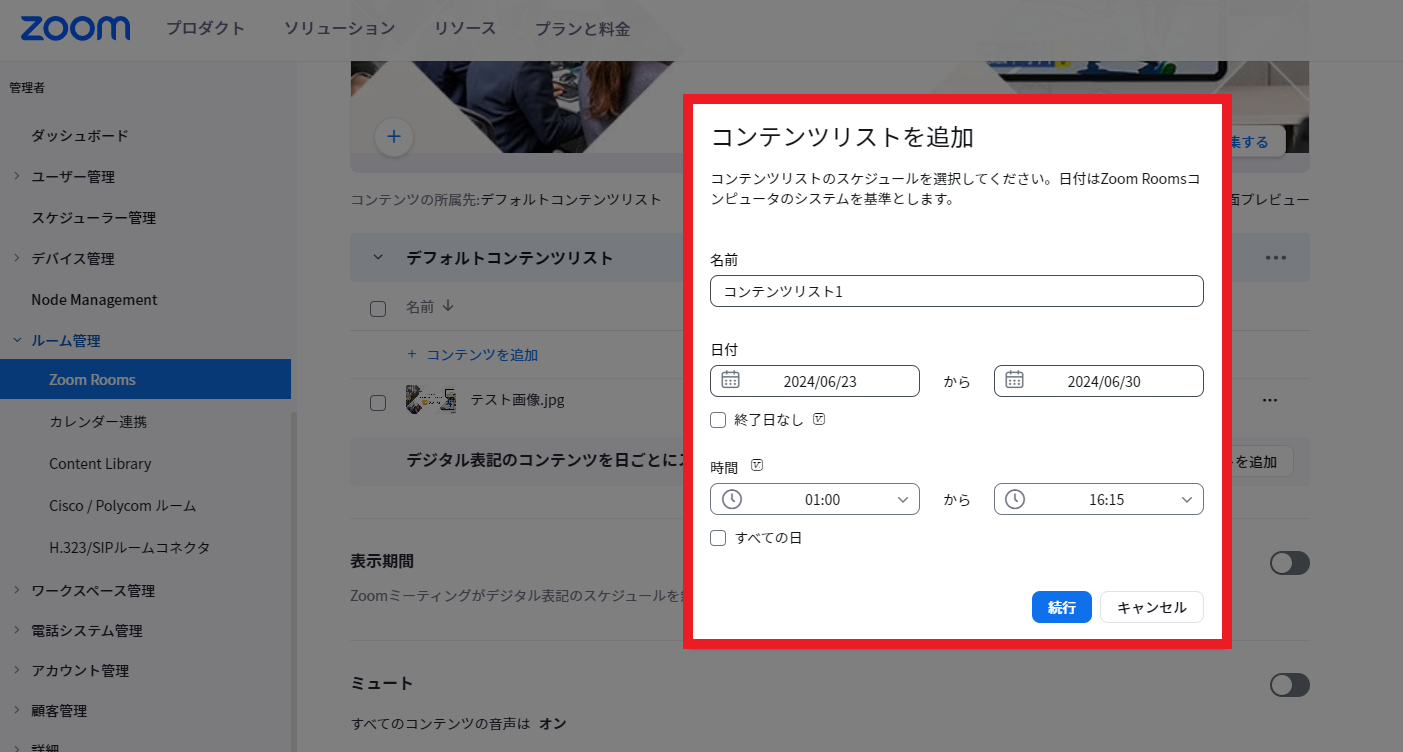
Task: Click the キャンセル button
Action: 1152,607
